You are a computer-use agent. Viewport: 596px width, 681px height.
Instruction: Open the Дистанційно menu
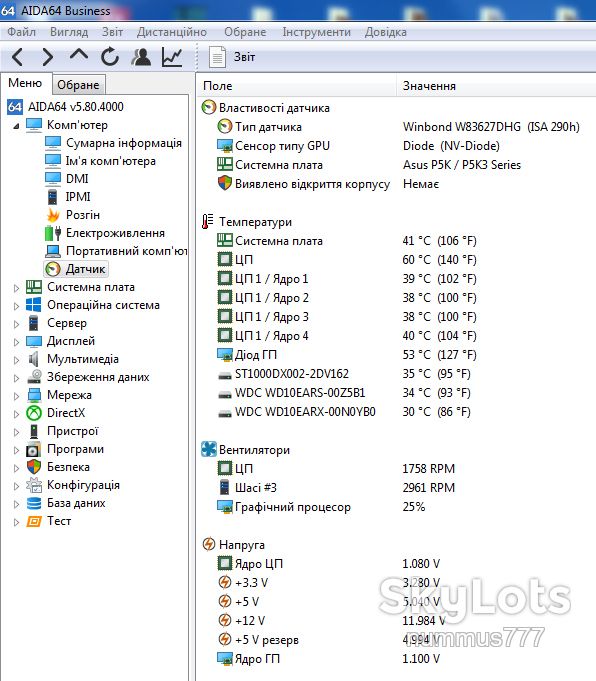coord(172,32)
